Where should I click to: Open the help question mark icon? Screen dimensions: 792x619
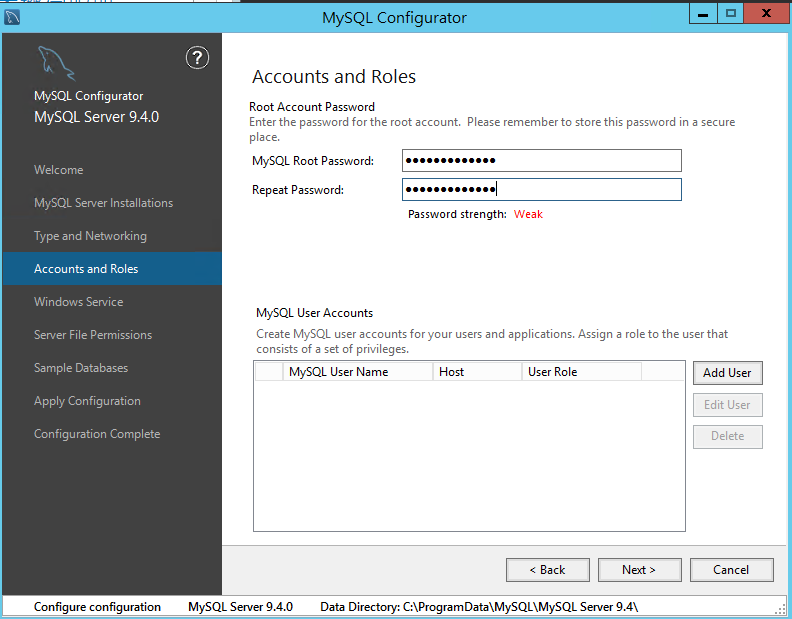tap(197, 58)
